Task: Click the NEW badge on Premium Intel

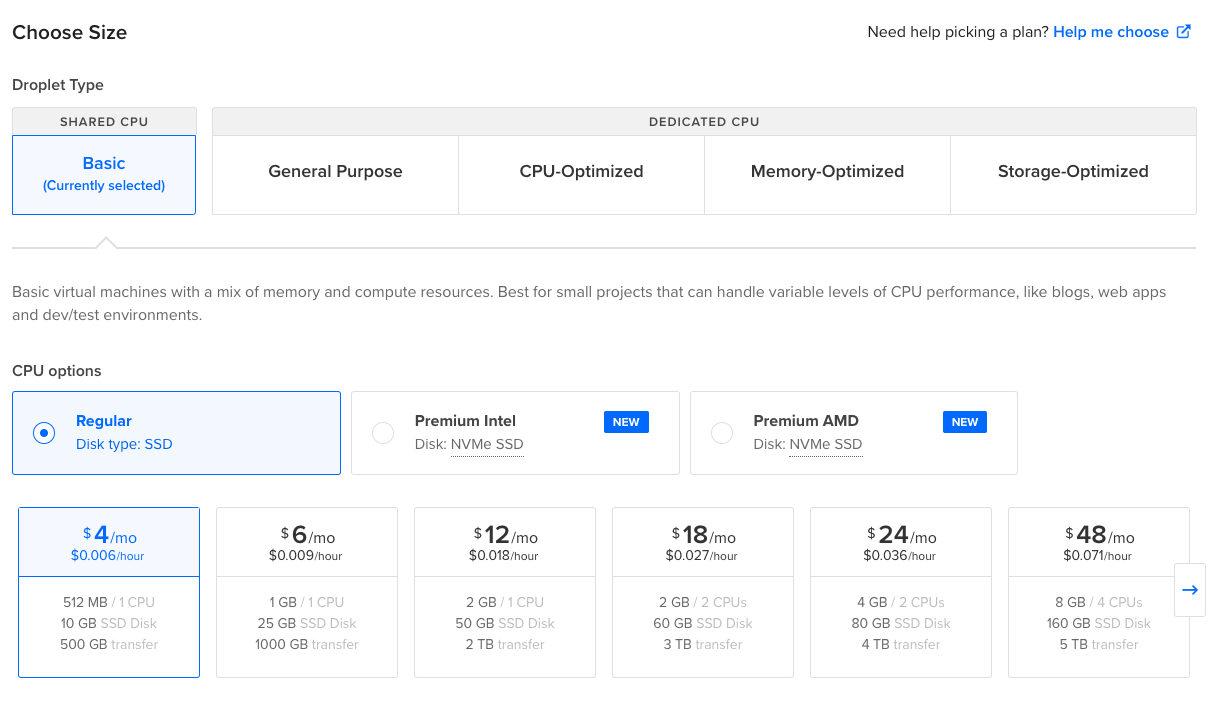Action: click(x=626, y=422)
